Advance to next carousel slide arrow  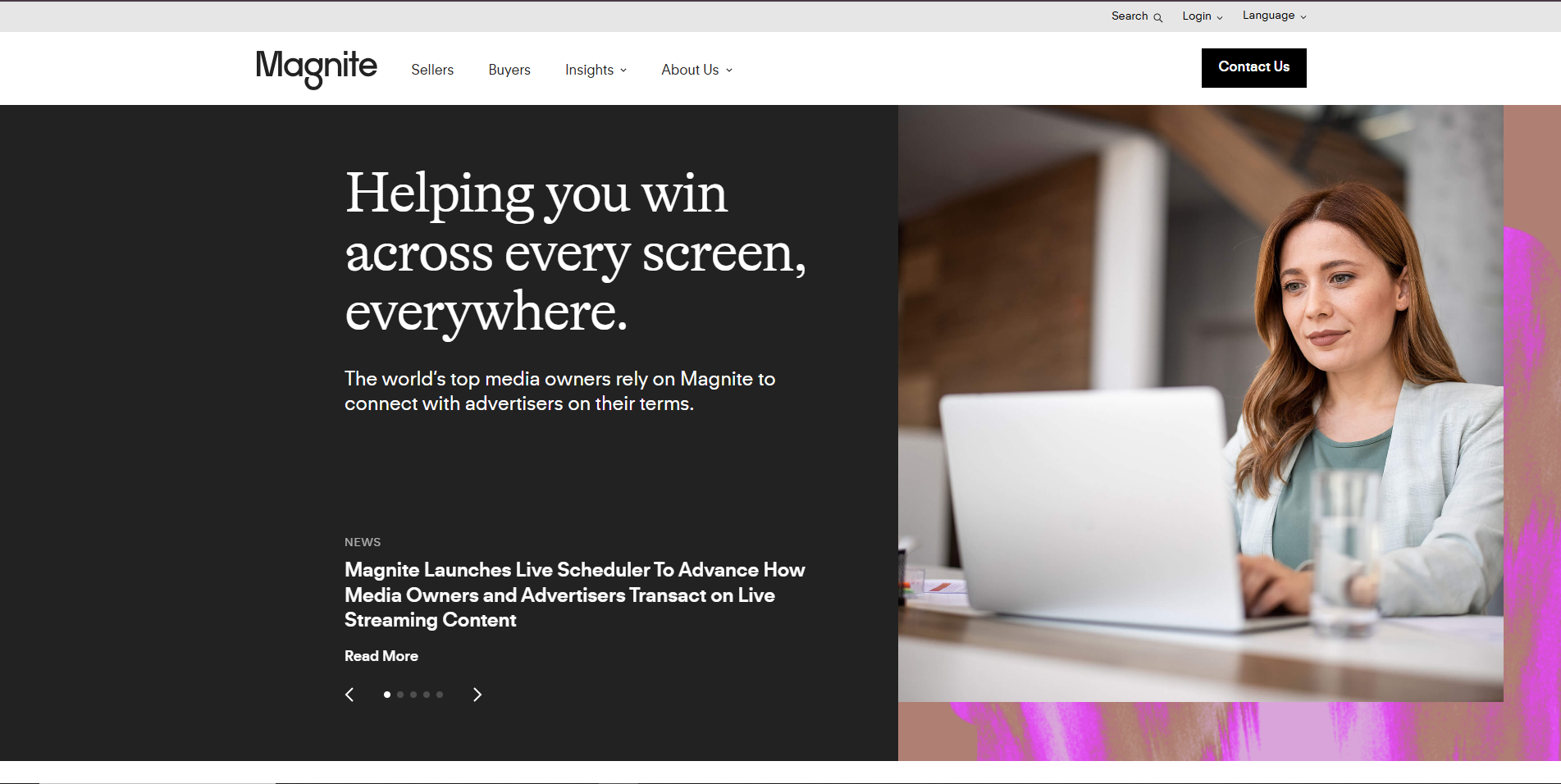(x=477, y=695)
